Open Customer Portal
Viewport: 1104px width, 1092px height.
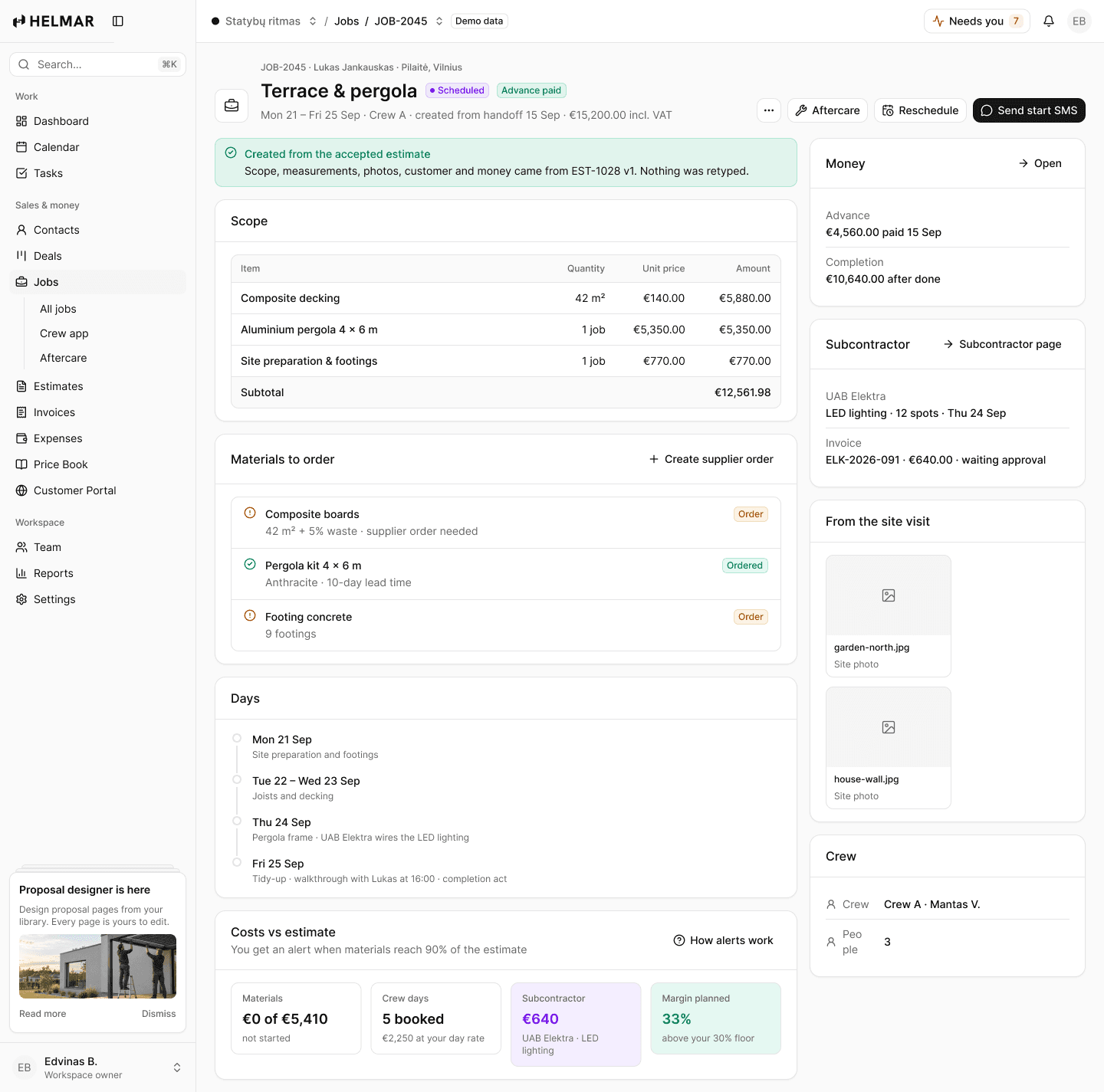pos(97,490)
